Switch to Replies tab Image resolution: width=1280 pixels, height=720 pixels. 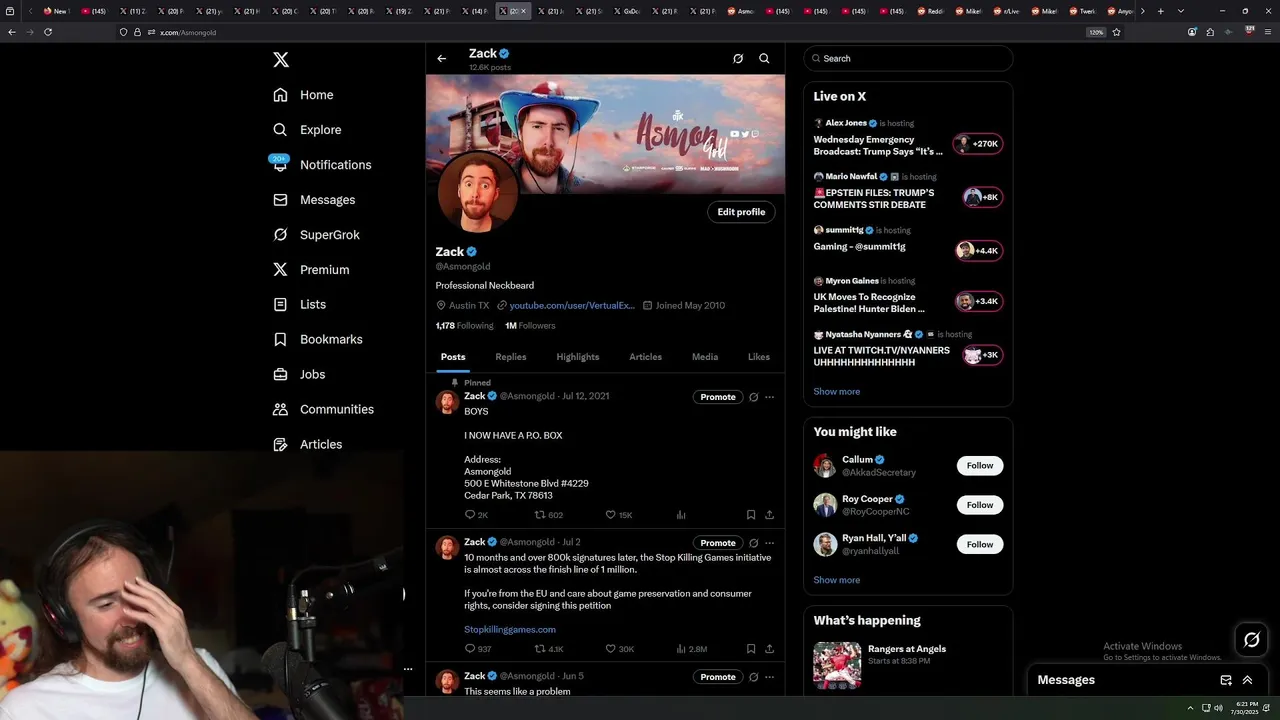click(511, 357)
